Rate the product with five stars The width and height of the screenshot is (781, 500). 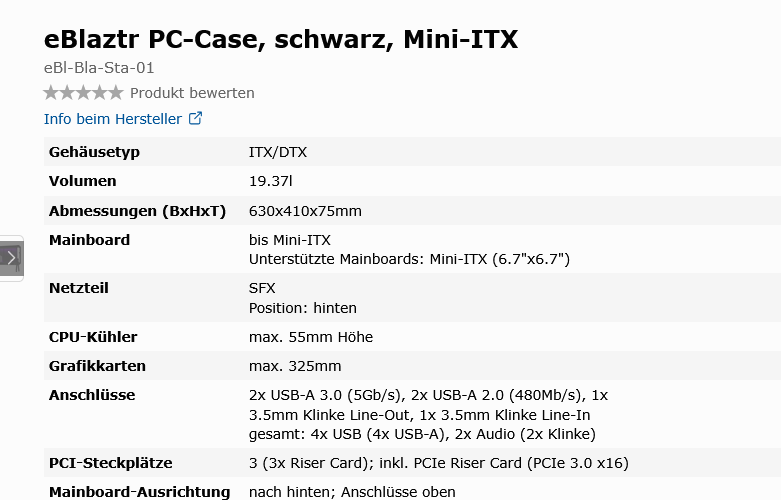116,93
